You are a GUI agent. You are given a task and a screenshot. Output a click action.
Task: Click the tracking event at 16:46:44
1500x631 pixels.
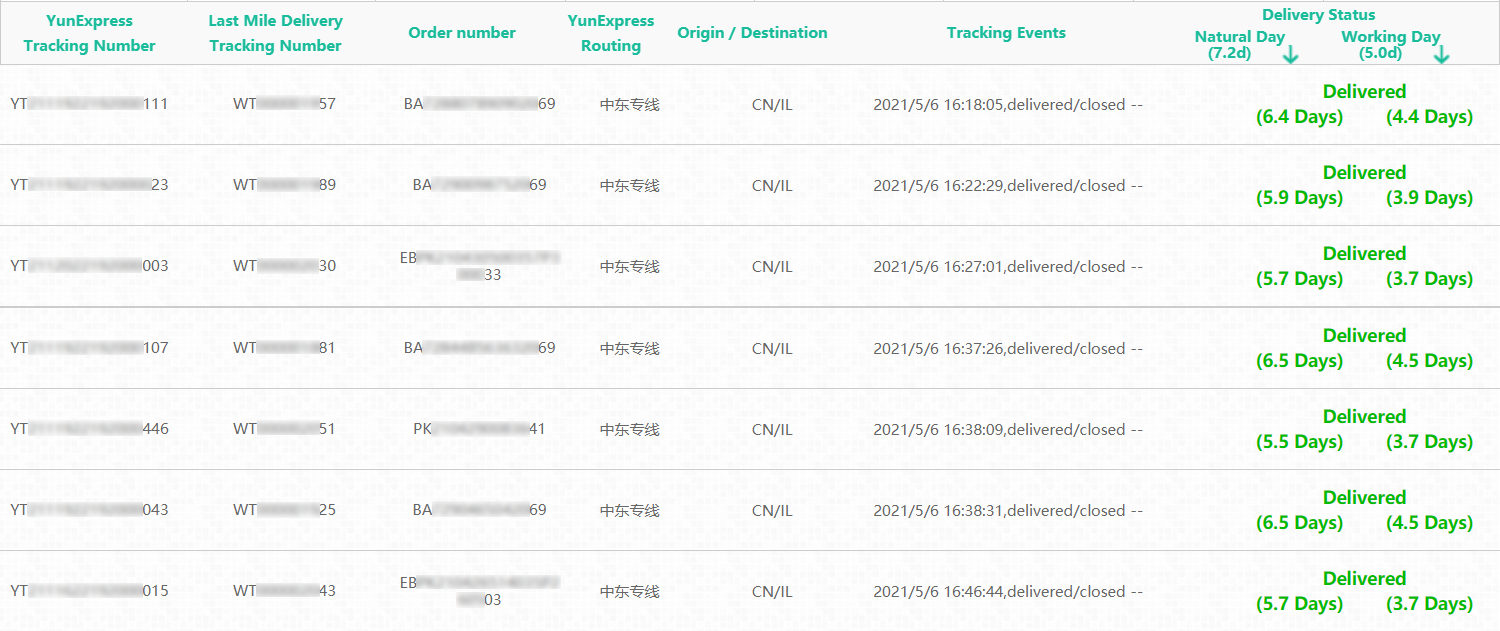pos(1007,591)
